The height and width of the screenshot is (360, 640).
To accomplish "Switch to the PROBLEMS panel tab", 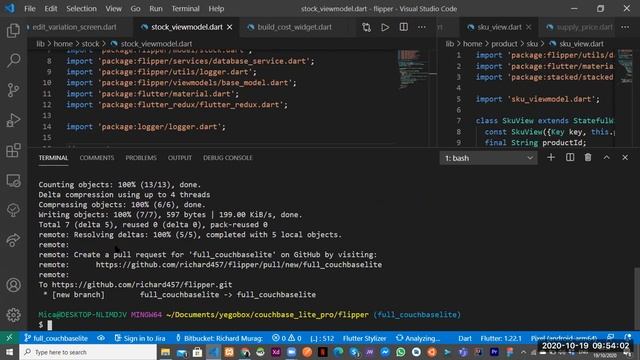I will coord(141,158).
